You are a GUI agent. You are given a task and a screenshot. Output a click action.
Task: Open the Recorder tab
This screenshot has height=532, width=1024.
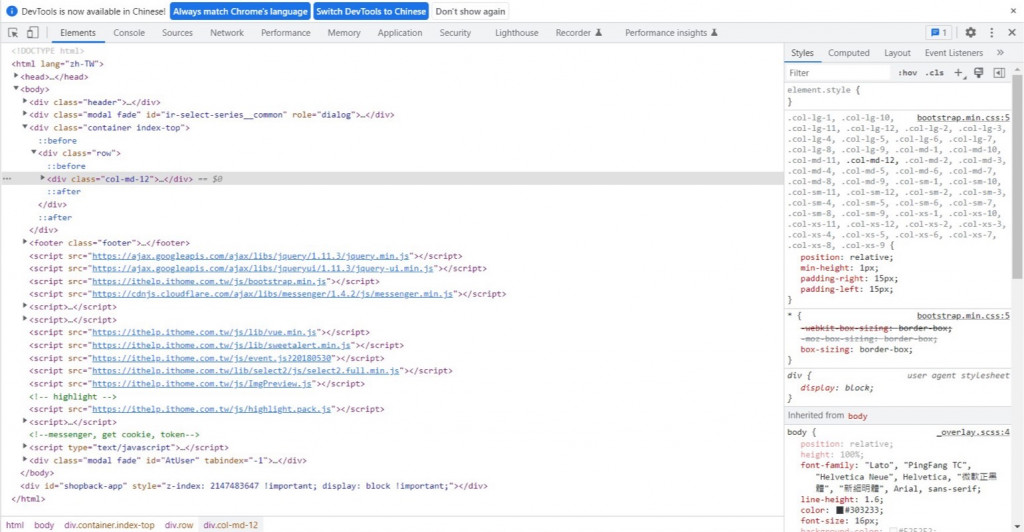point(579,33)
